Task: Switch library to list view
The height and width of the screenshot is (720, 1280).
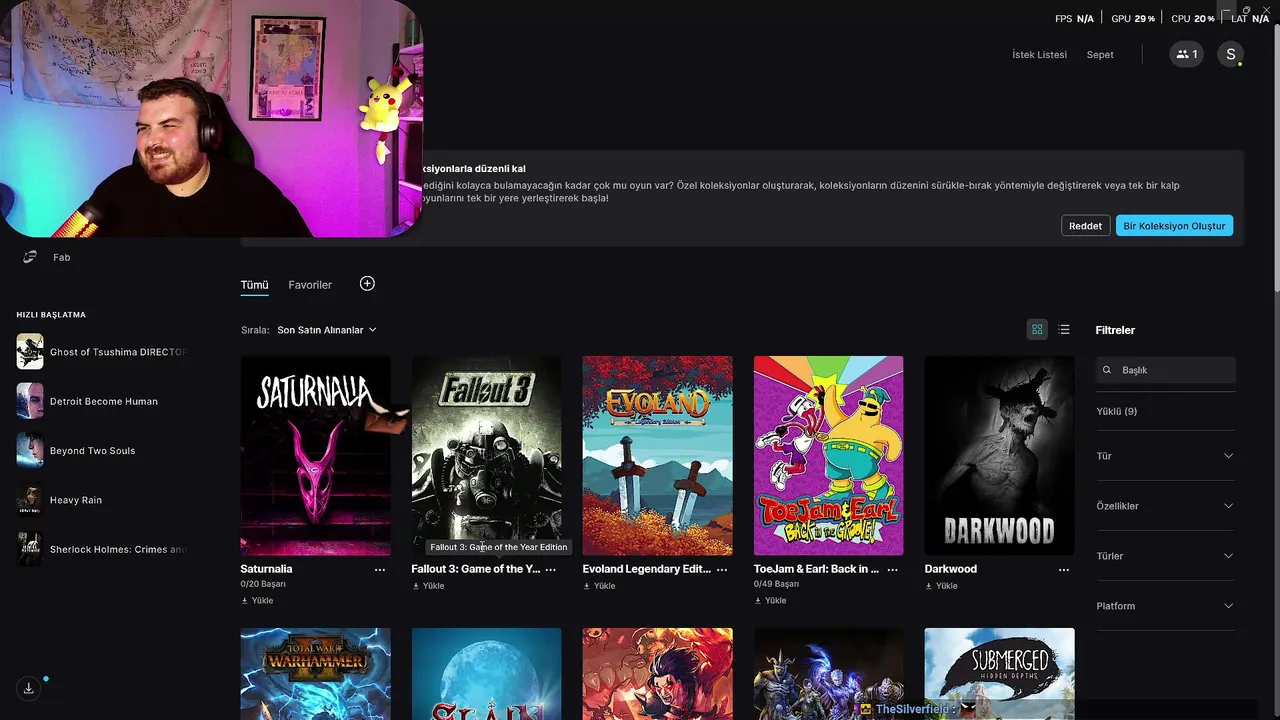Action: coord(1064,330)
